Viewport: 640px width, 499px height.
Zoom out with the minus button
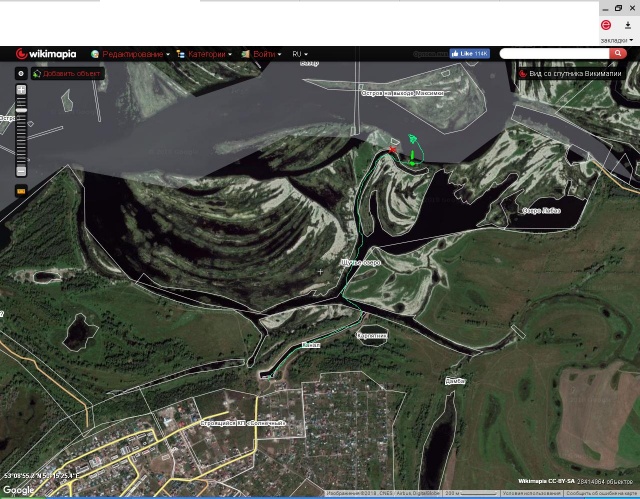click(x=21, y=171)
